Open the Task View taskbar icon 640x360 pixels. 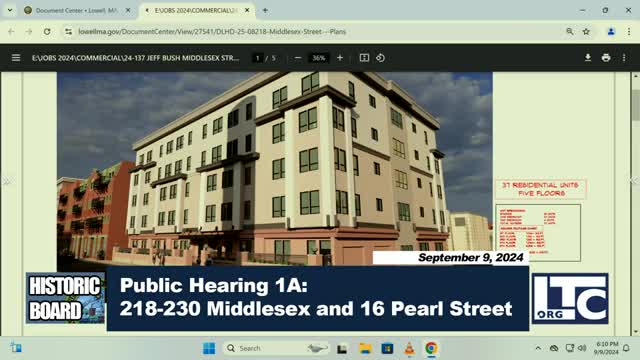click(x=342, y=348)
